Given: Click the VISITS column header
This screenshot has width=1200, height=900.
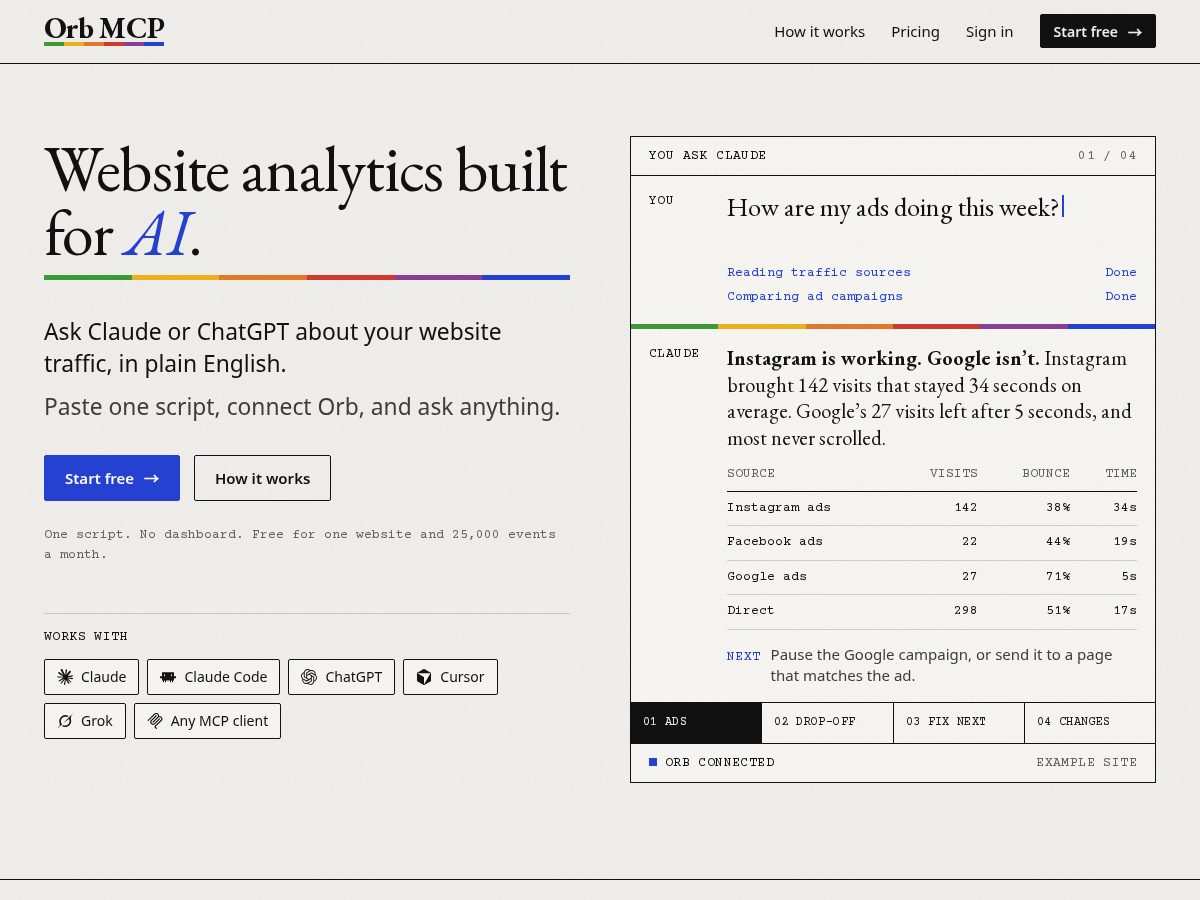Looking at the screenshot, I should [954, 473].
